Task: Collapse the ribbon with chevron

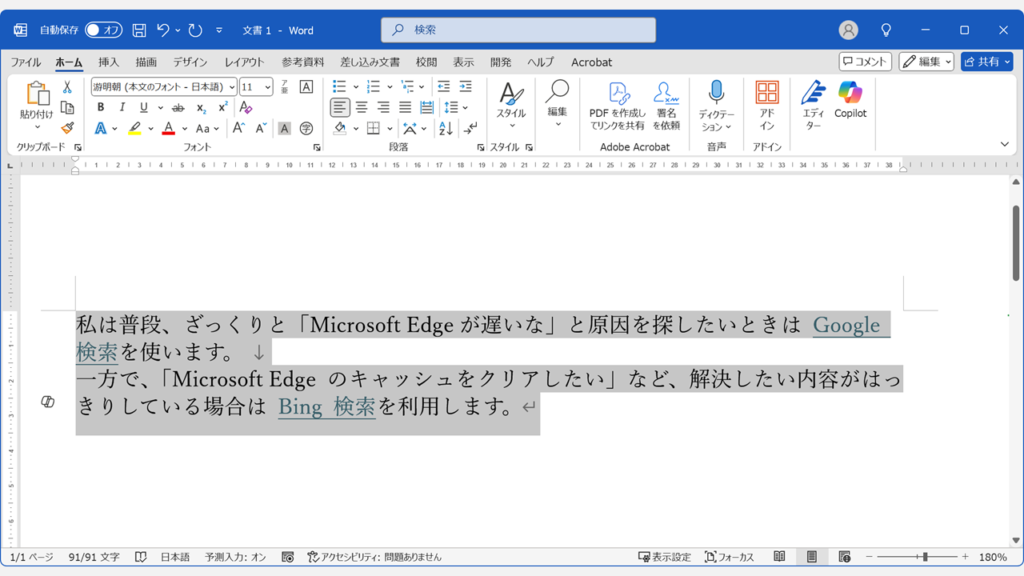Action: [1004, 144]
